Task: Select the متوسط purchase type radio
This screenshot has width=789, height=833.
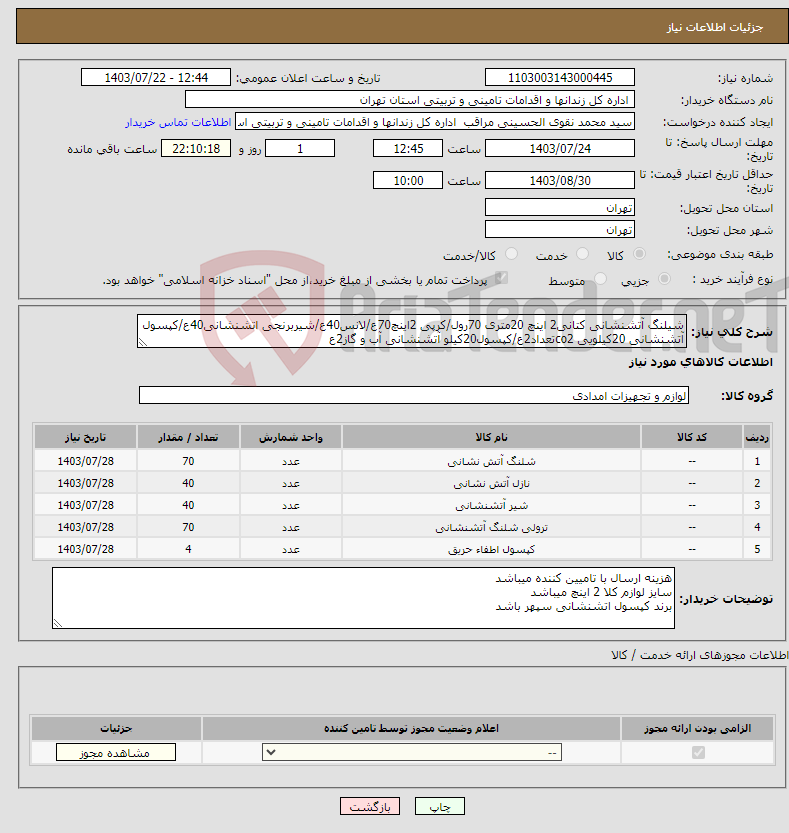Action: (x=600, y=279)
